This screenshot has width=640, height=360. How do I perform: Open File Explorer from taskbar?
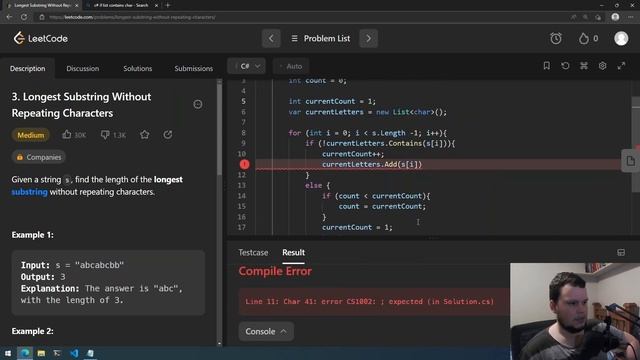click(41, 353)
